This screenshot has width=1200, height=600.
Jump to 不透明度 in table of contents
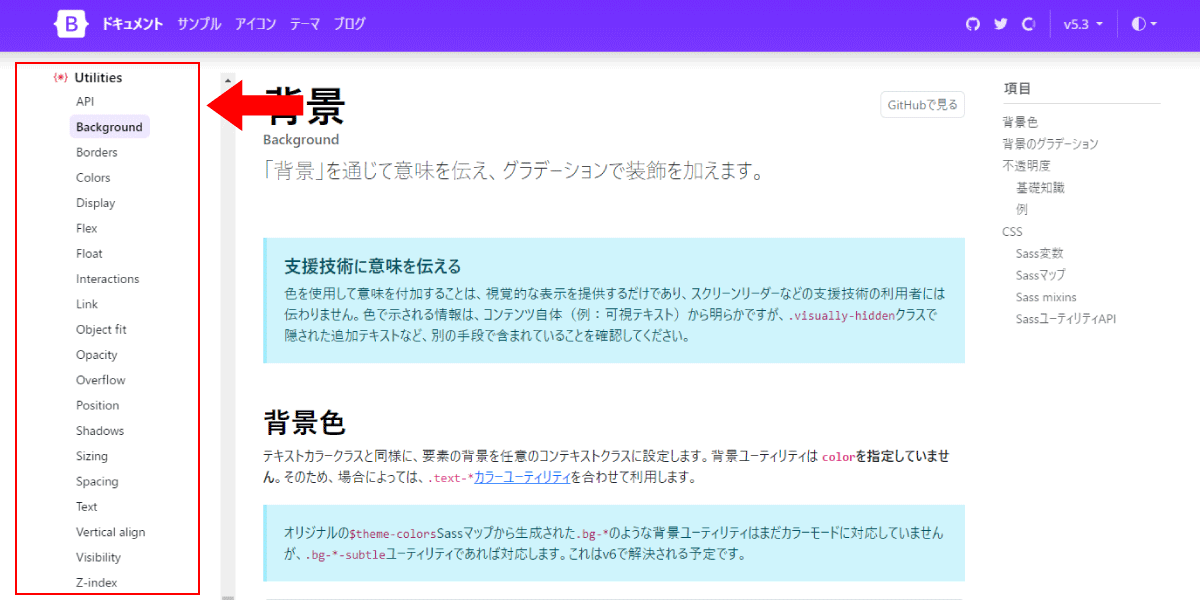(1026, 166)
